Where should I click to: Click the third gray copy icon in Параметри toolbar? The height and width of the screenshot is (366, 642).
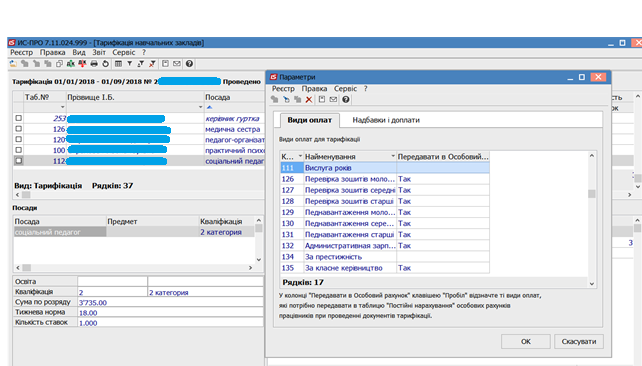(x=298, y=99)
